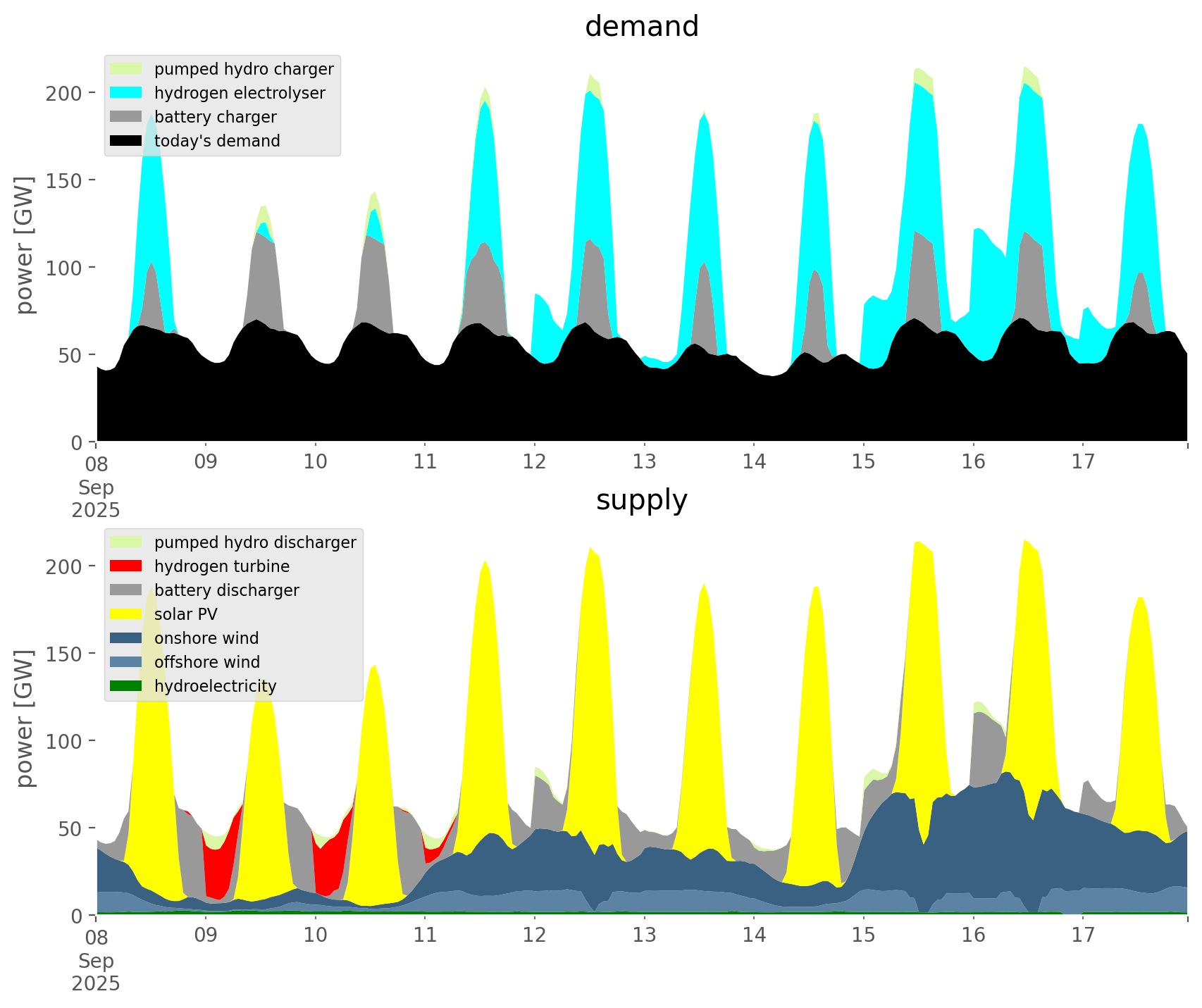1202x1008 pixels.
Task: Click the power [GW] label of supply chart
Action: pos(25,718)
